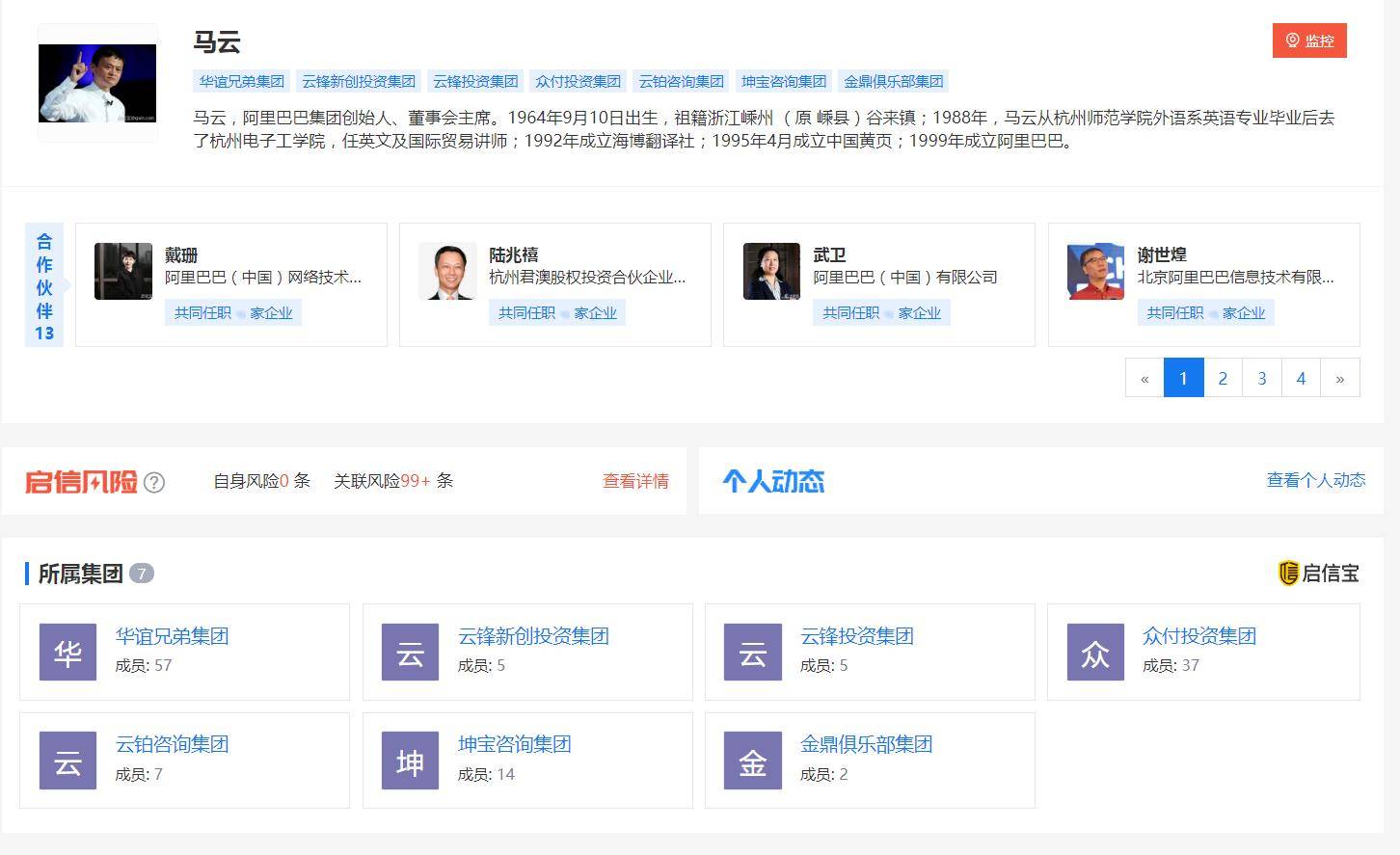Click the 坤 icon for 坤宝咨询集团
Image resolution: width=1400 pixels, height=855 pixels.
click(x=410, y=761)
